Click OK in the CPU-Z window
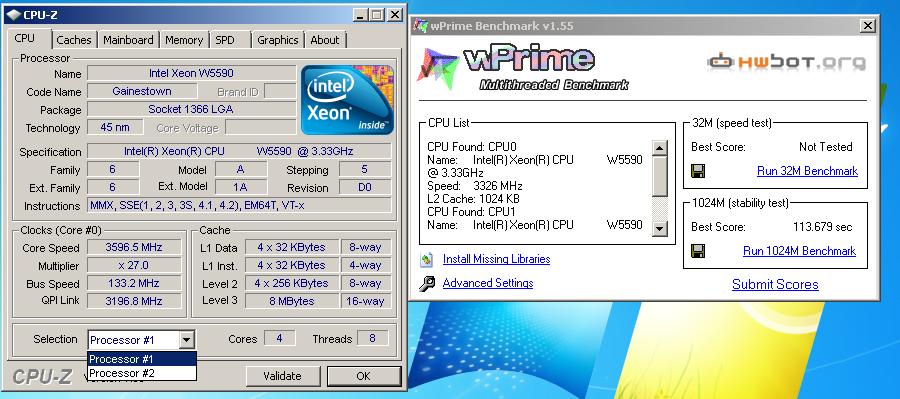The width and height of the screenshot is (900, 399). (x=363, y=376)
